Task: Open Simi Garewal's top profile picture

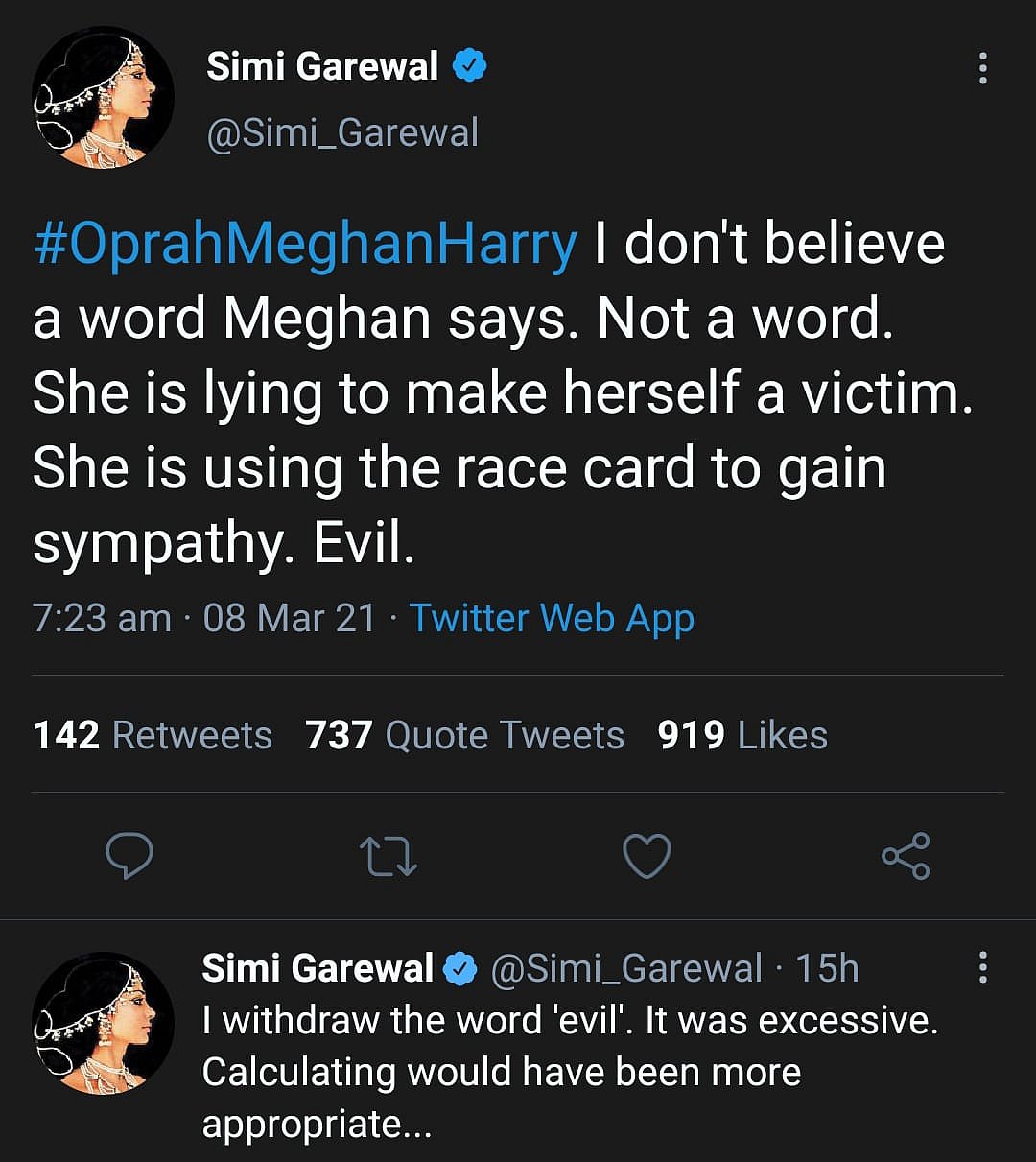Action: click(103, 99)
